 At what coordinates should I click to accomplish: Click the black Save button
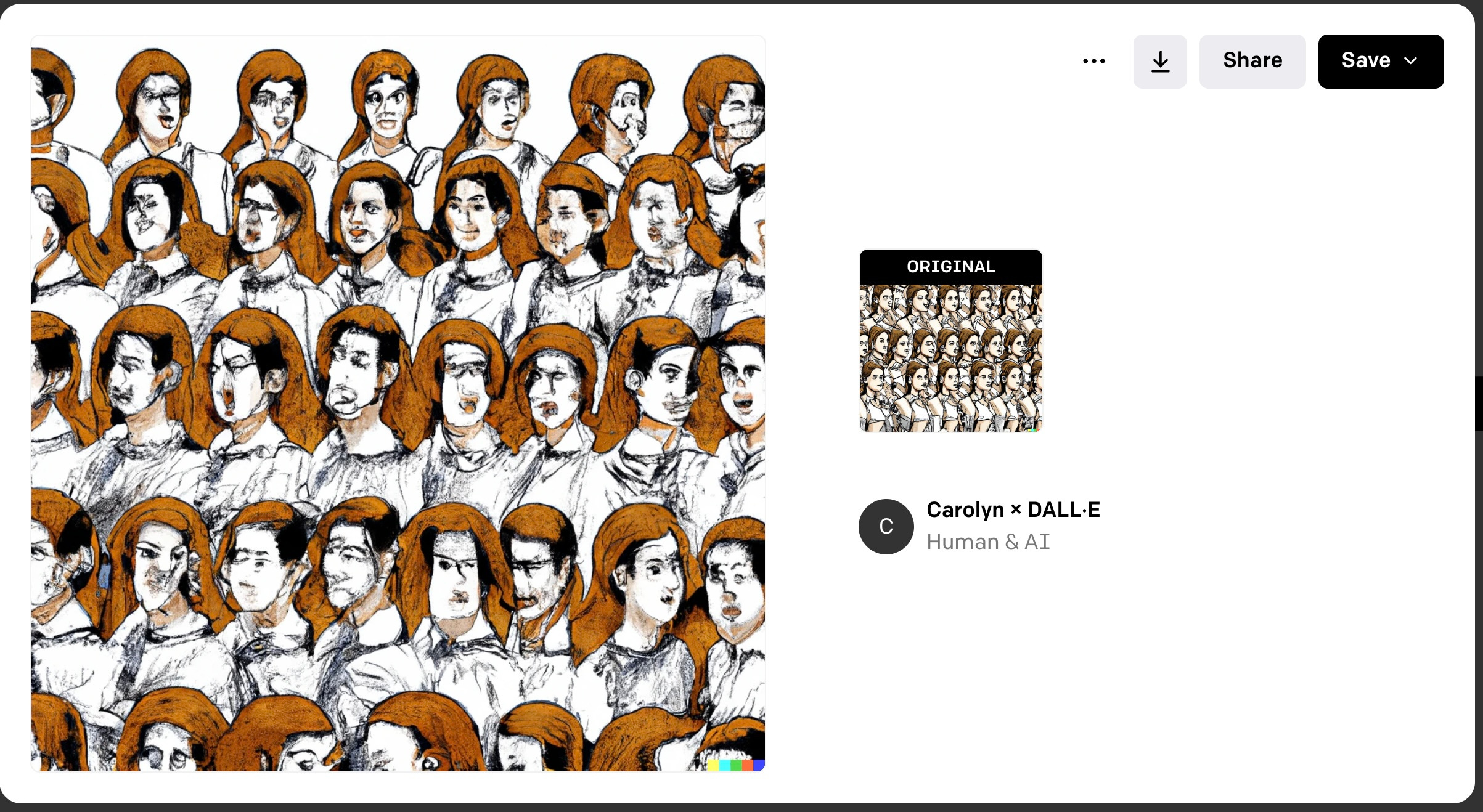[1365, 61]
